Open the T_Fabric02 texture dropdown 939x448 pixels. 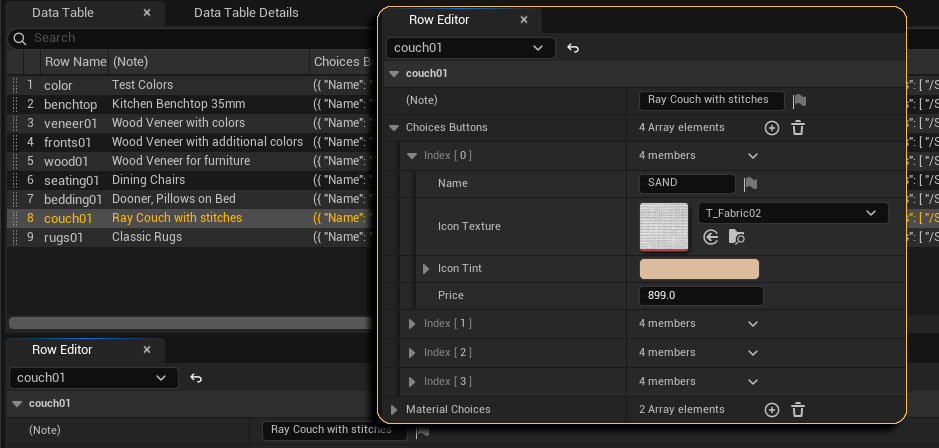coord(792,213)
